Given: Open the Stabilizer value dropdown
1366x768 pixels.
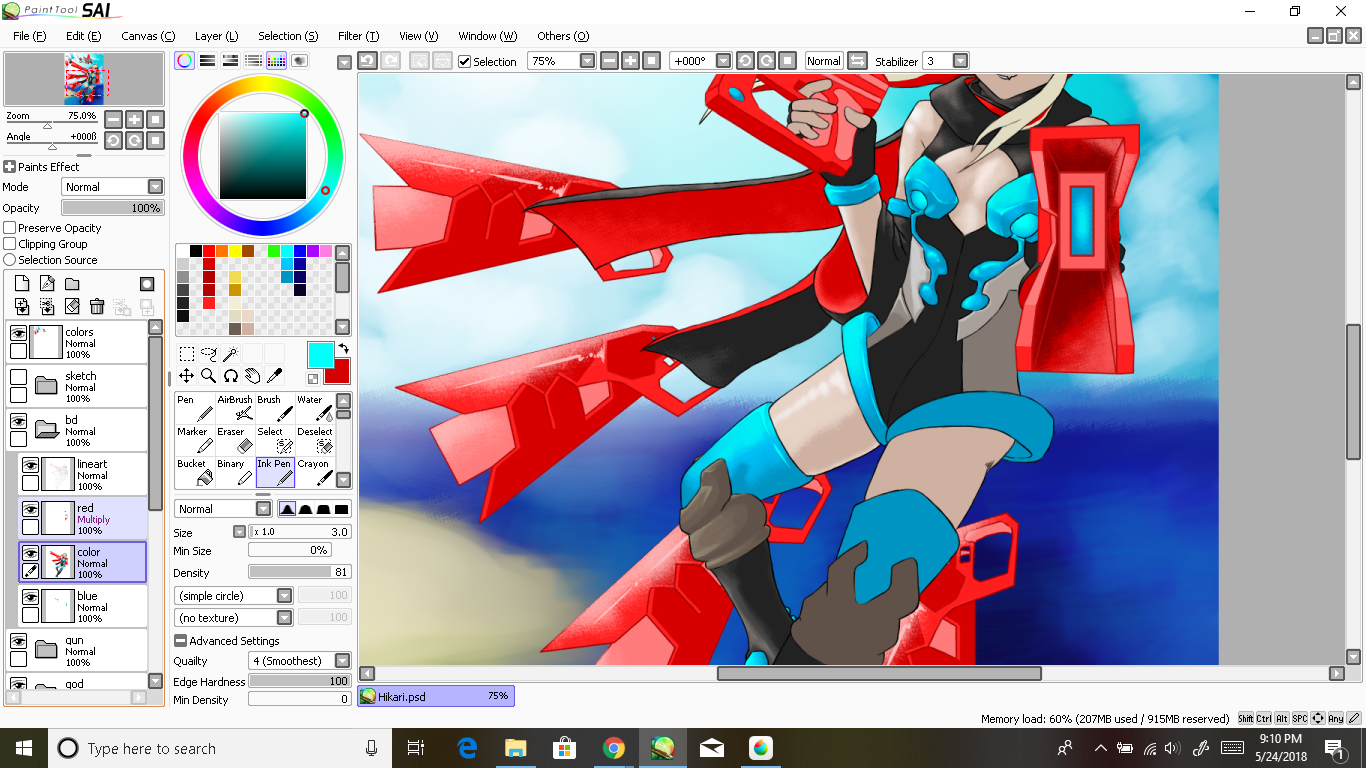Looking at the screenshot, I should pyautogui.click(x=960, y=61).
